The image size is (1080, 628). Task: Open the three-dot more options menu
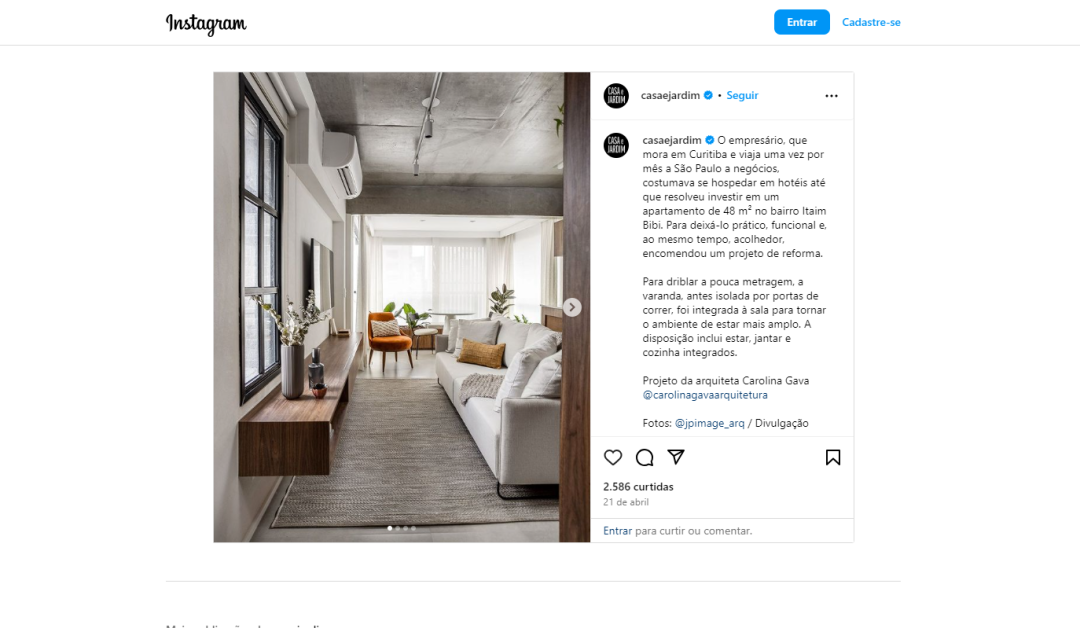point(831,96)
